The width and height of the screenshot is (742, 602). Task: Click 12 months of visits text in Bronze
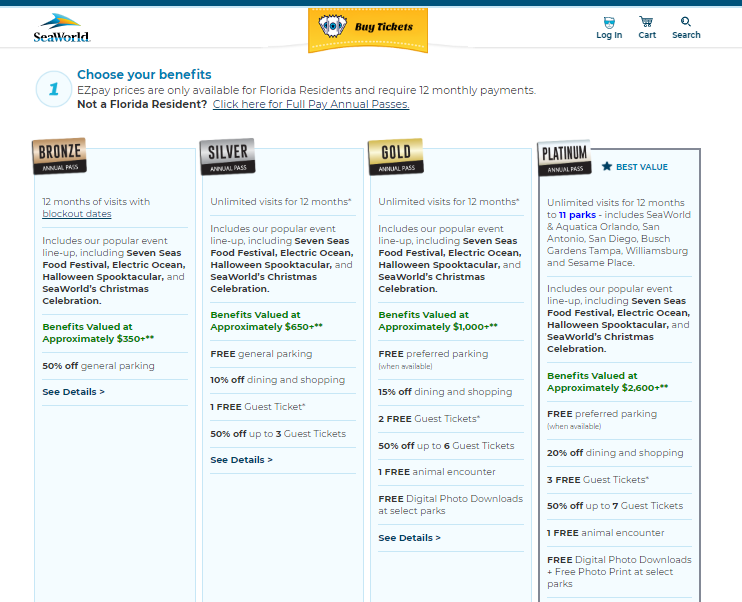pyautogui.click(x=96, y=202)
